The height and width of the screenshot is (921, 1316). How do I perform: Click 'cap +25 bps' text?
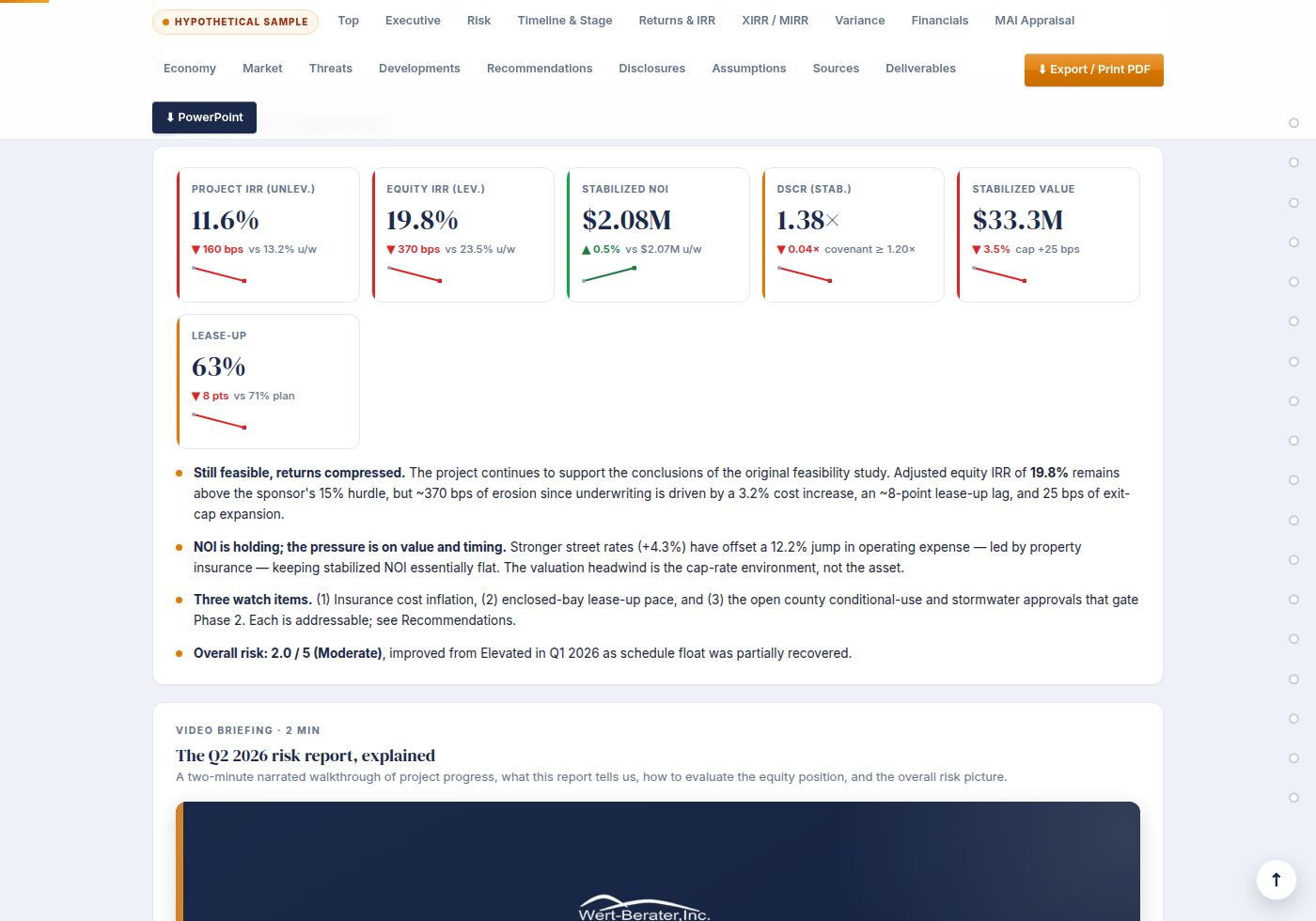point(1047,249)
